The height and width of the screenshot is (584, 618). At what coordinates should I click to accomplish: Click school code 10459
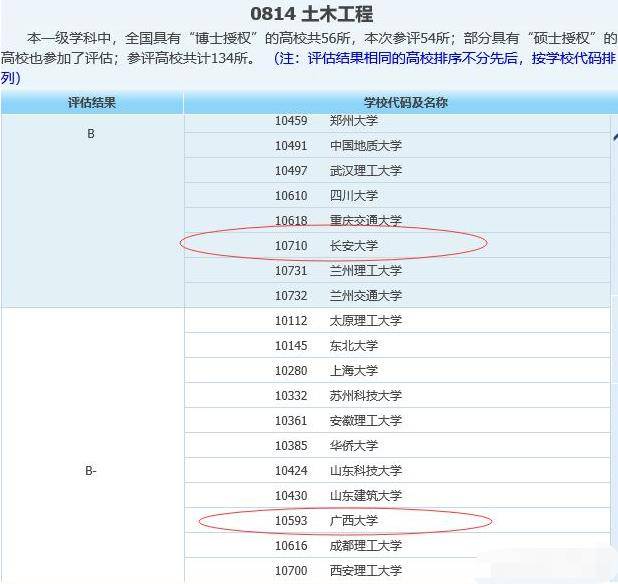coord(291,121)
